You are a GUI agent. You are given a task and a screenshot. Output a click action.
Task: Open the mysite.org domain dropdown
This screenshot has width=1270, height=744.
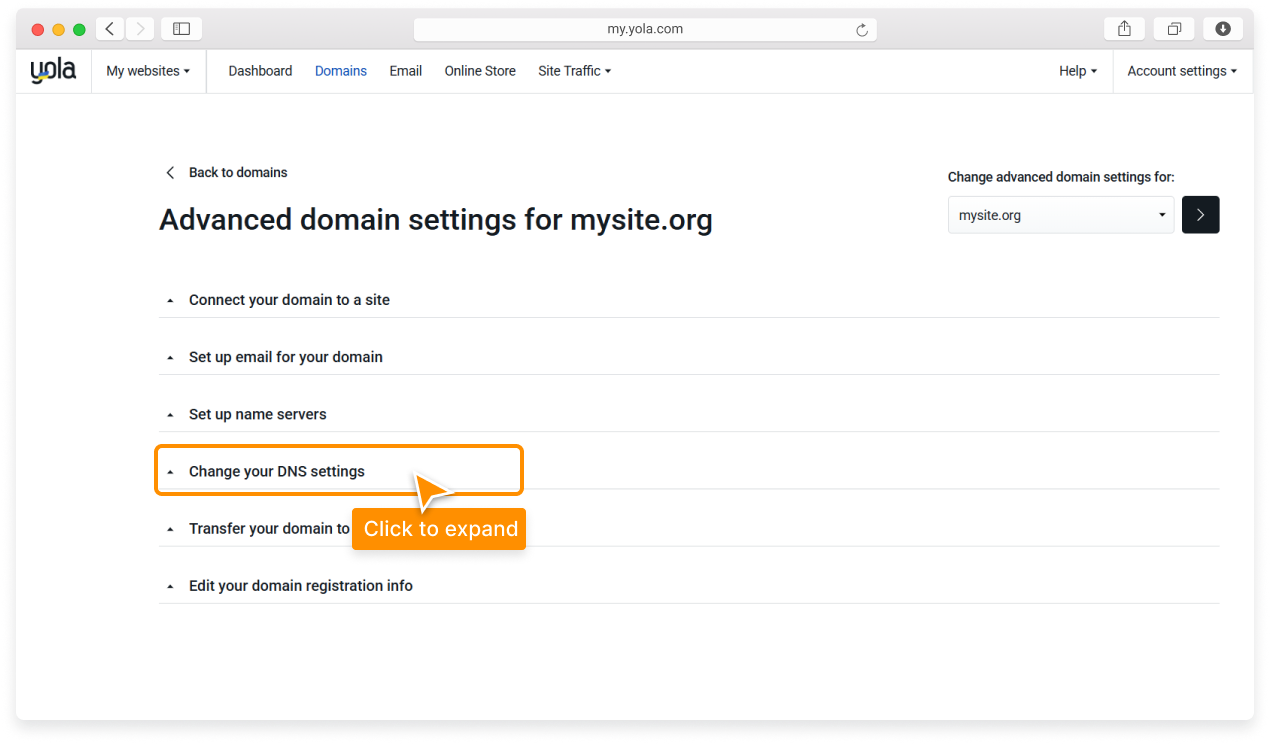tap(1060, 214)
